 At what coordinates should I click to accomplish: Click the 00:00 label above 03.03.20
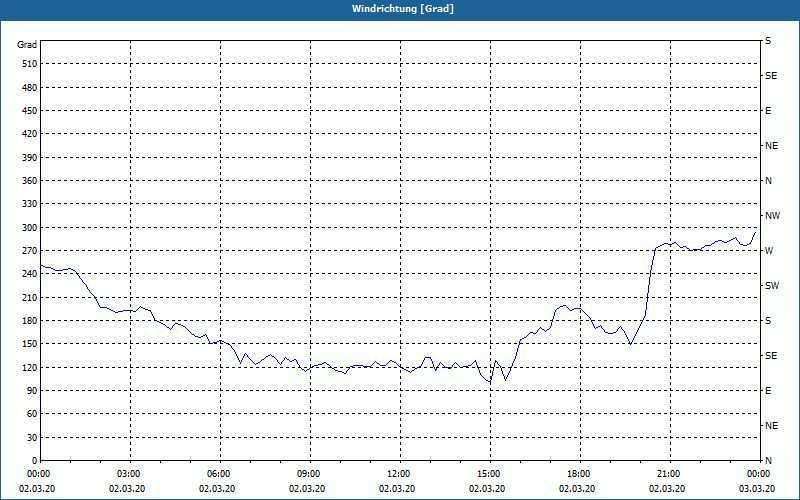click(x=760, y=473)
